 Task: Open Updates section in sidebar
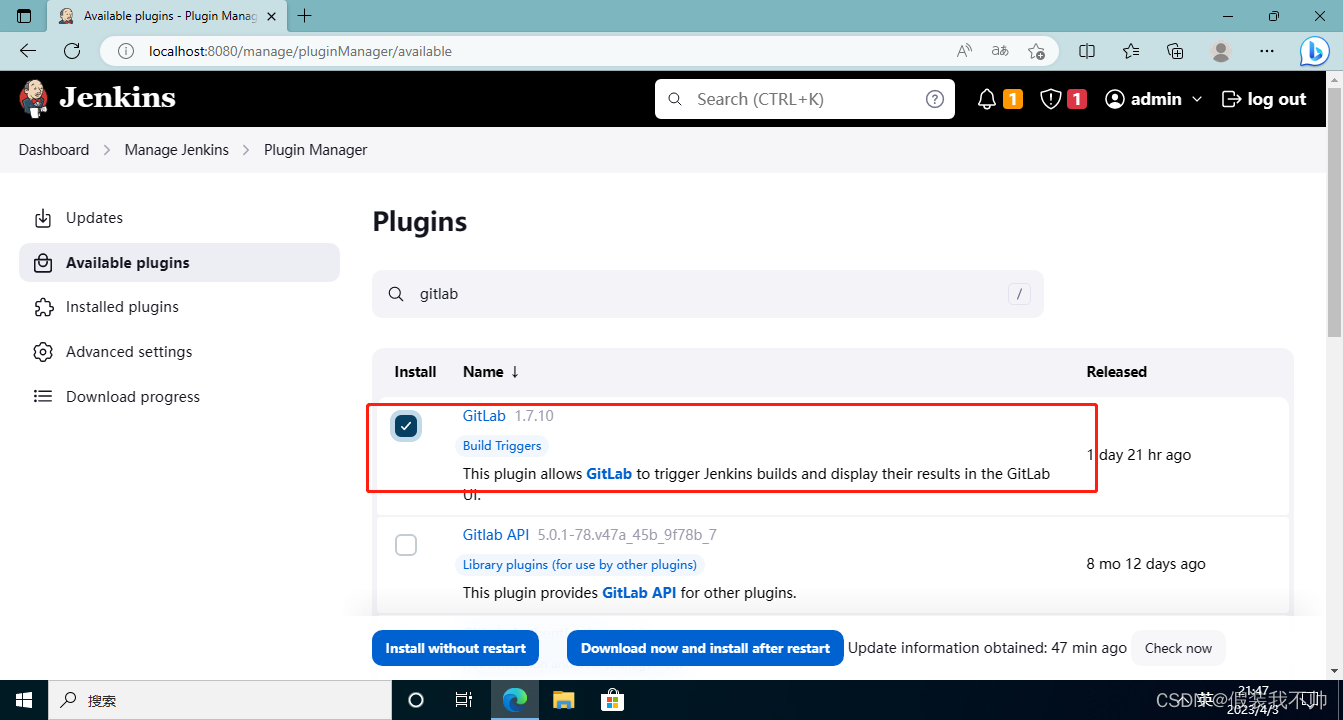(x=179, y=218)
